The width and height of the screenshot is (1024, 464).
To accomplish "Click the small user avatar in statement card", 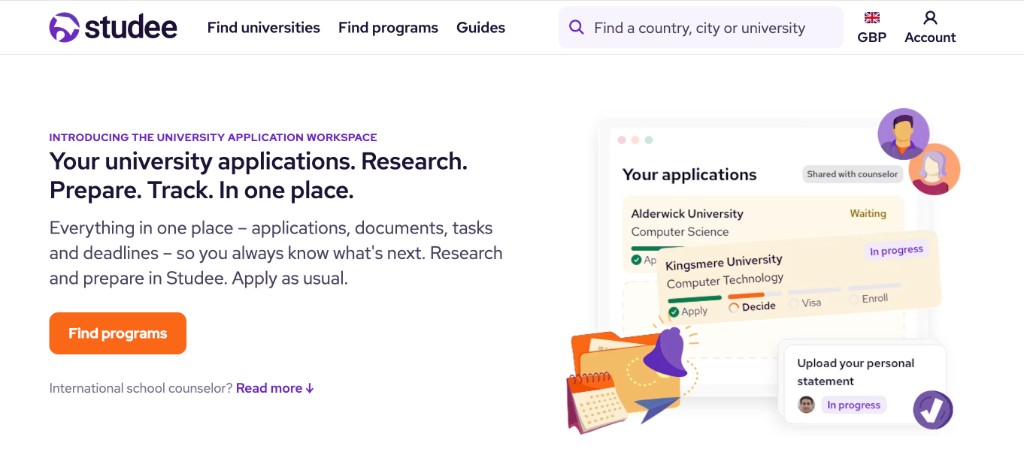I will [807, 405].
